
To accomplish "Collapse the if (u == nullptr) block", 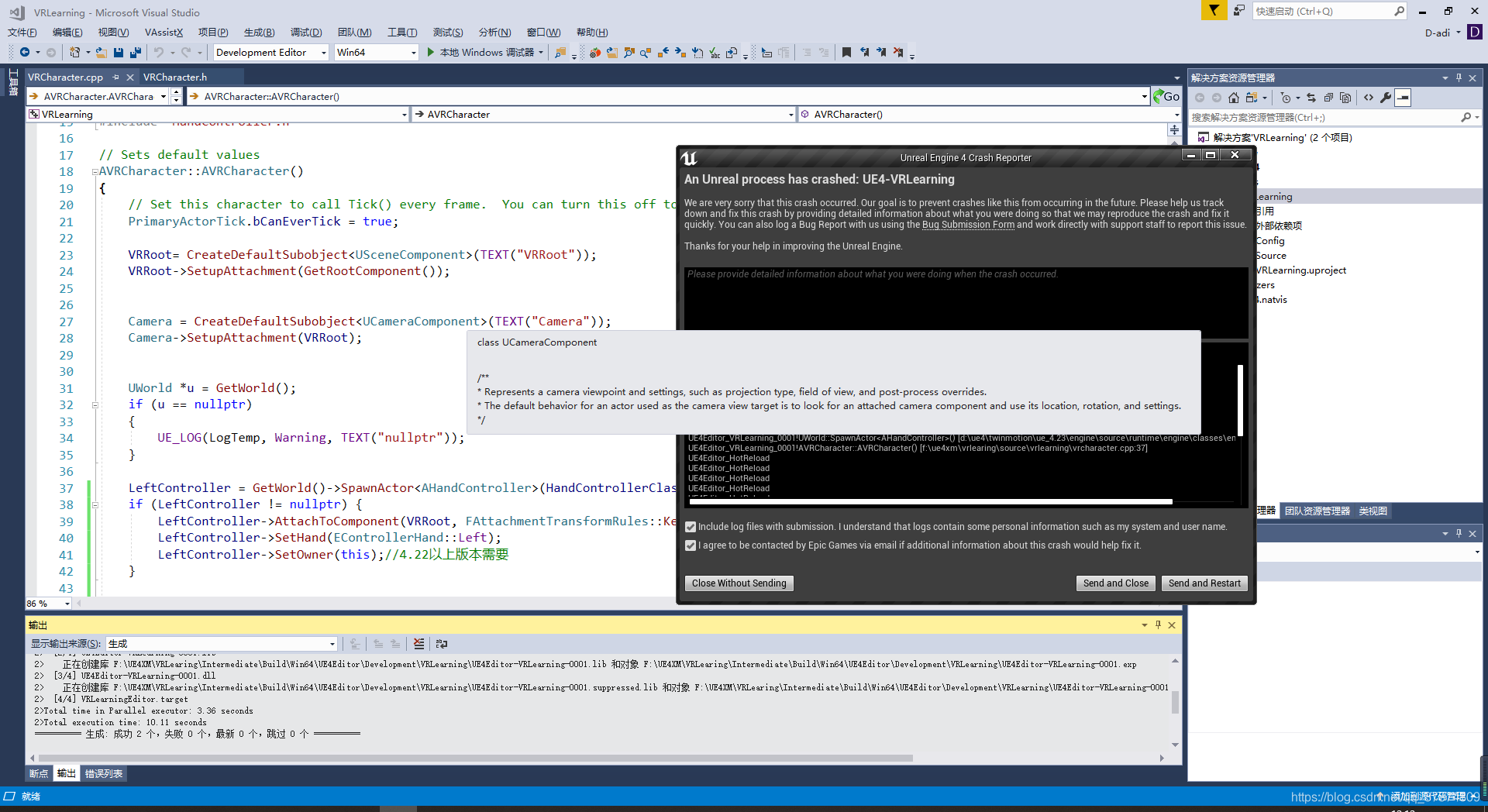I will coord(95,405).
